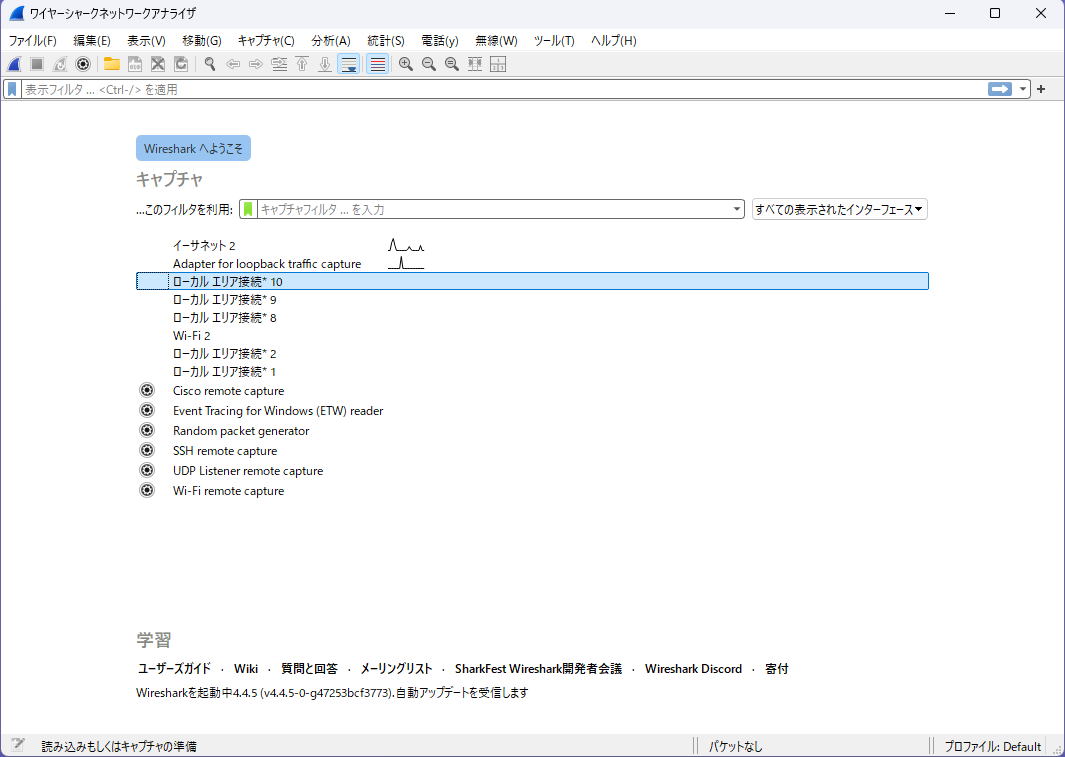Screen dimensions: 1065x757
Task: Click the zoom in magnifier icon
Action: 405,64
